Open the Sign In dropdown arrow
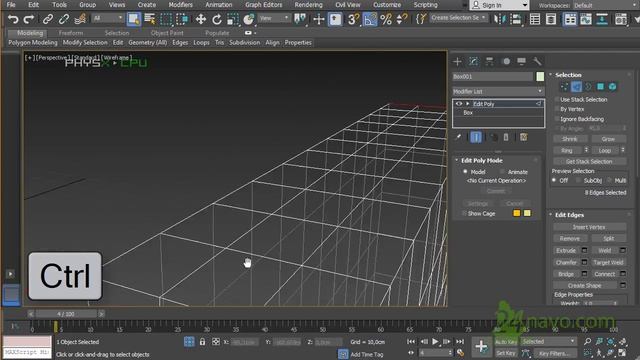The width and height of the screenshot is (640, 360). point(525,5)
